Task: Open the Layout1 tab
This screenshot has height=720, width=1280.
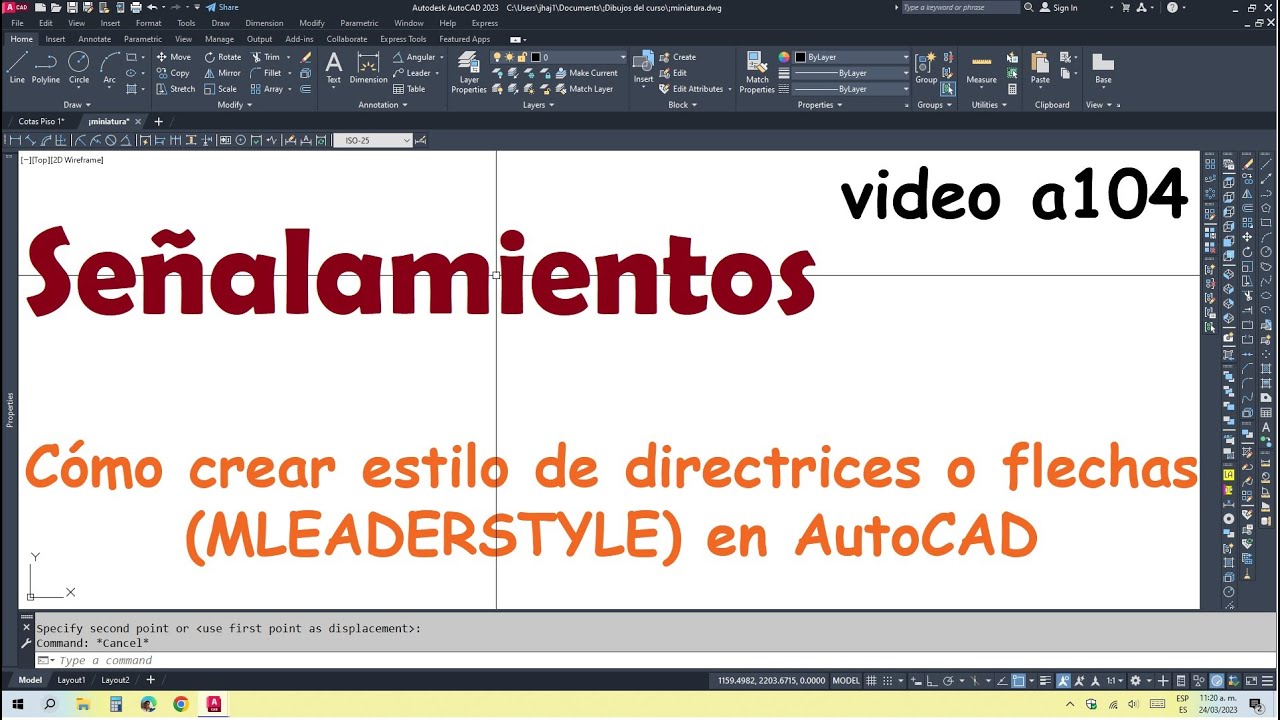Action: pos(71,680)
